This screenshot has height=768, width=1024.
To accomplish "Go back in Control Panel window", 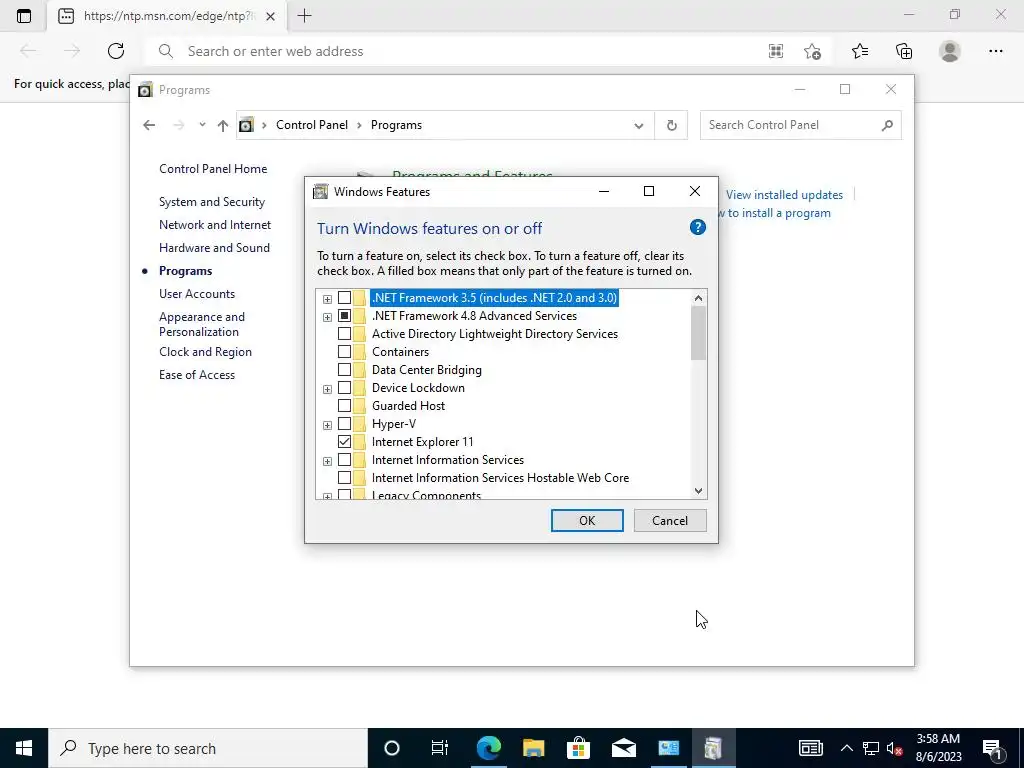I will 149,125.
